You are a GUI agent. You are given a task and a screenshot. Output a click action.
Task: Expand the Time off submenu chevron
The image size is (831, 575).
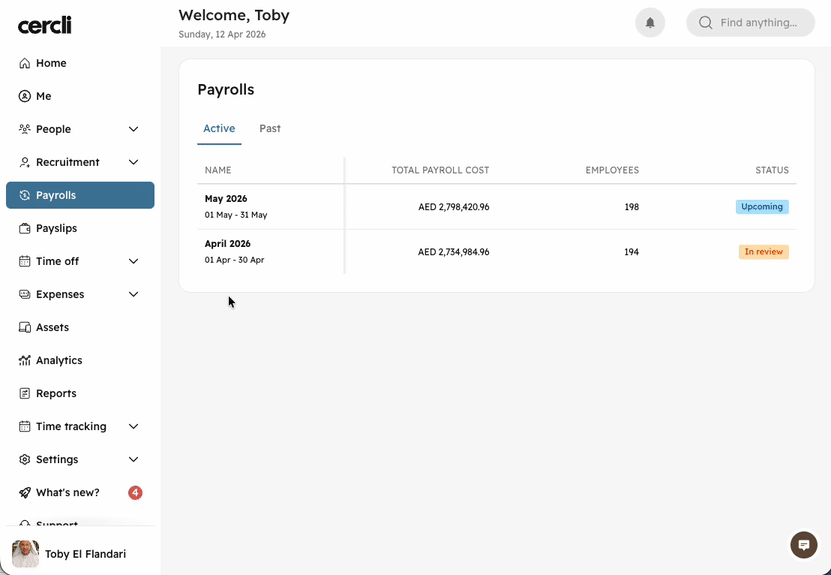[x=134, y=261]
